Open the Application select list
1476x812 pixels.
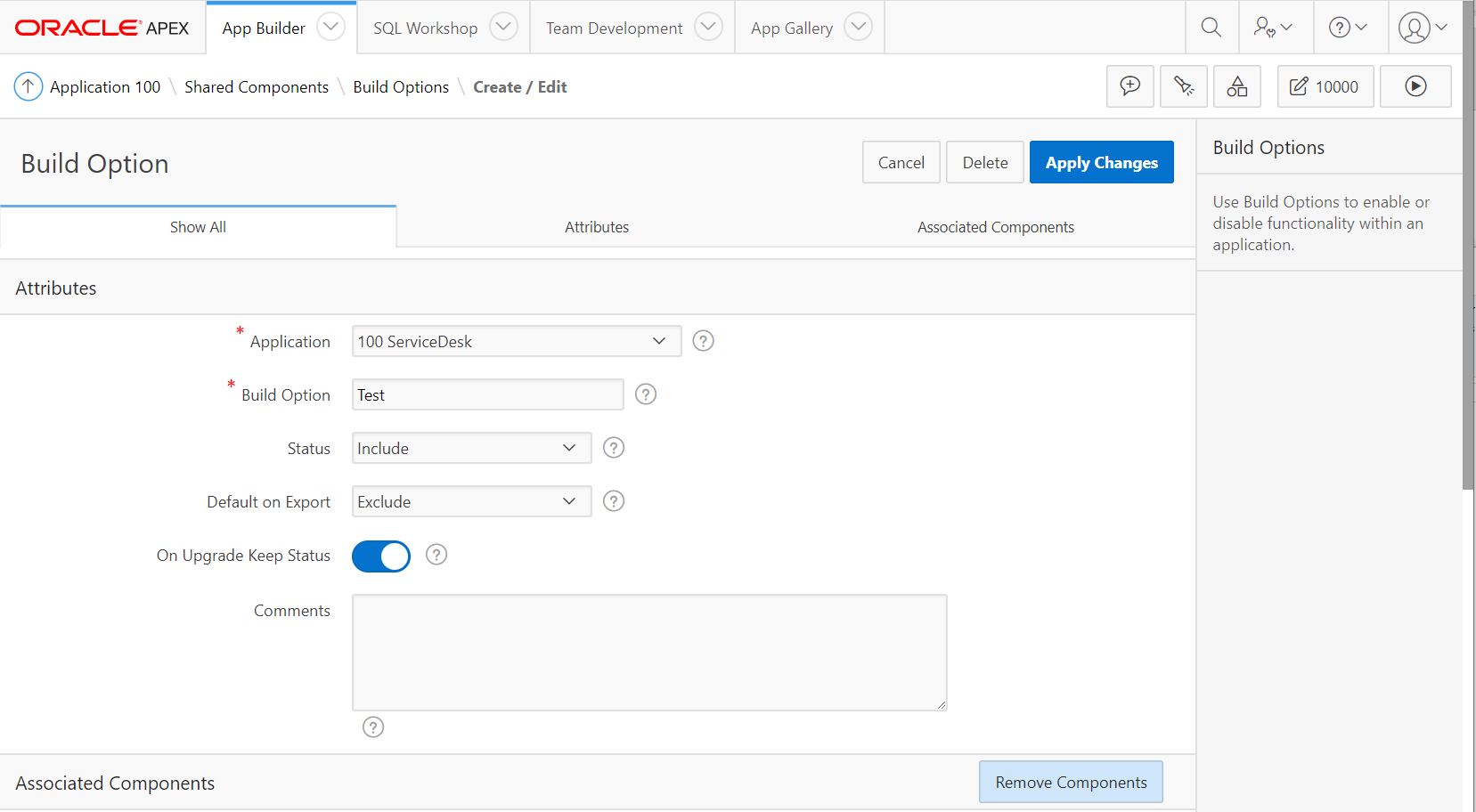pos(516,341)
